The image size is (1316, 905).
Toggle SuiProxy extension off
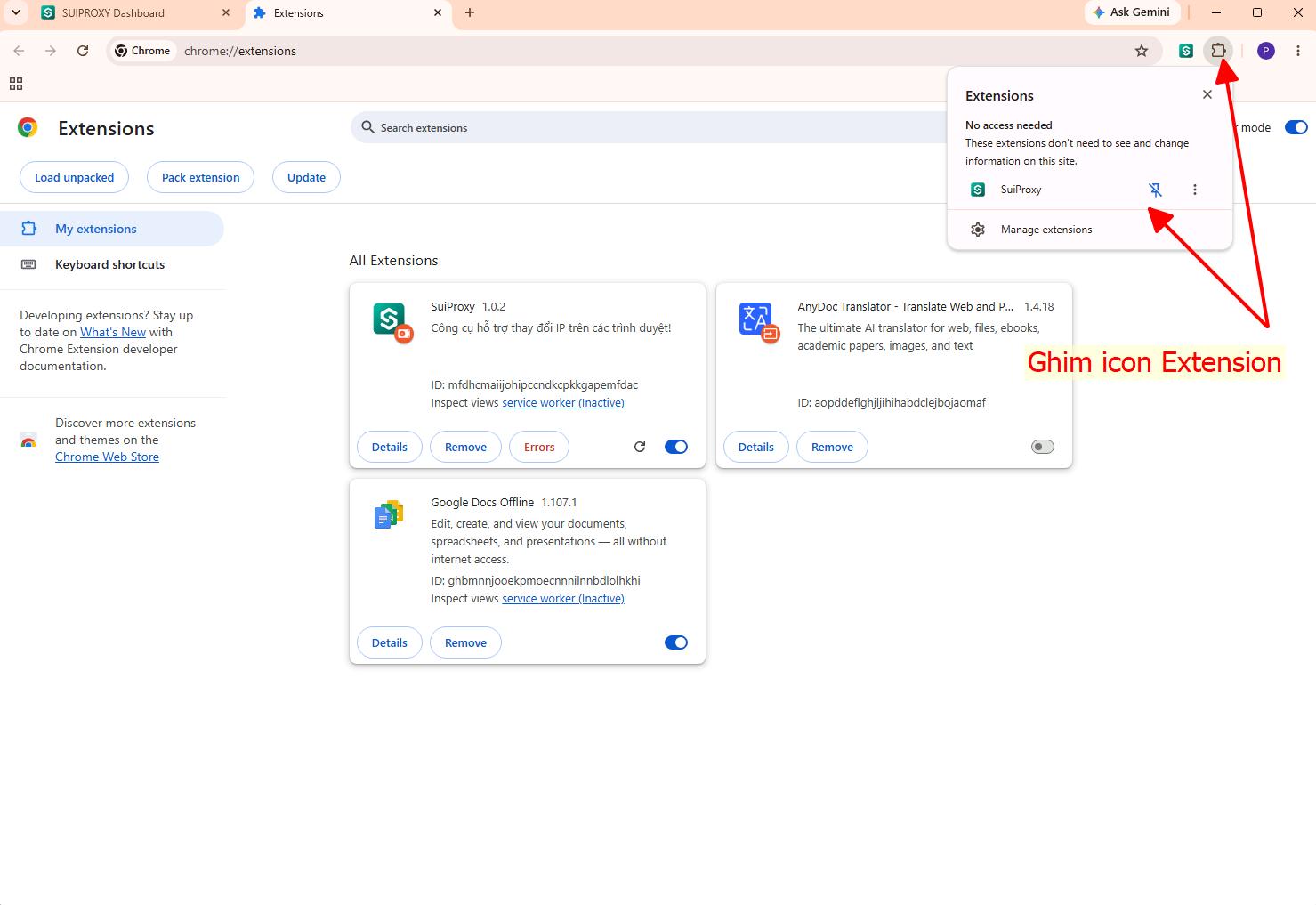[676, 447]
